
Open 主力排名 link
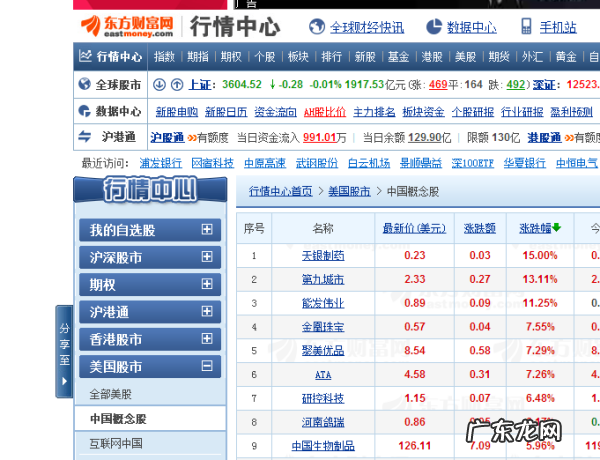[374, 112]
